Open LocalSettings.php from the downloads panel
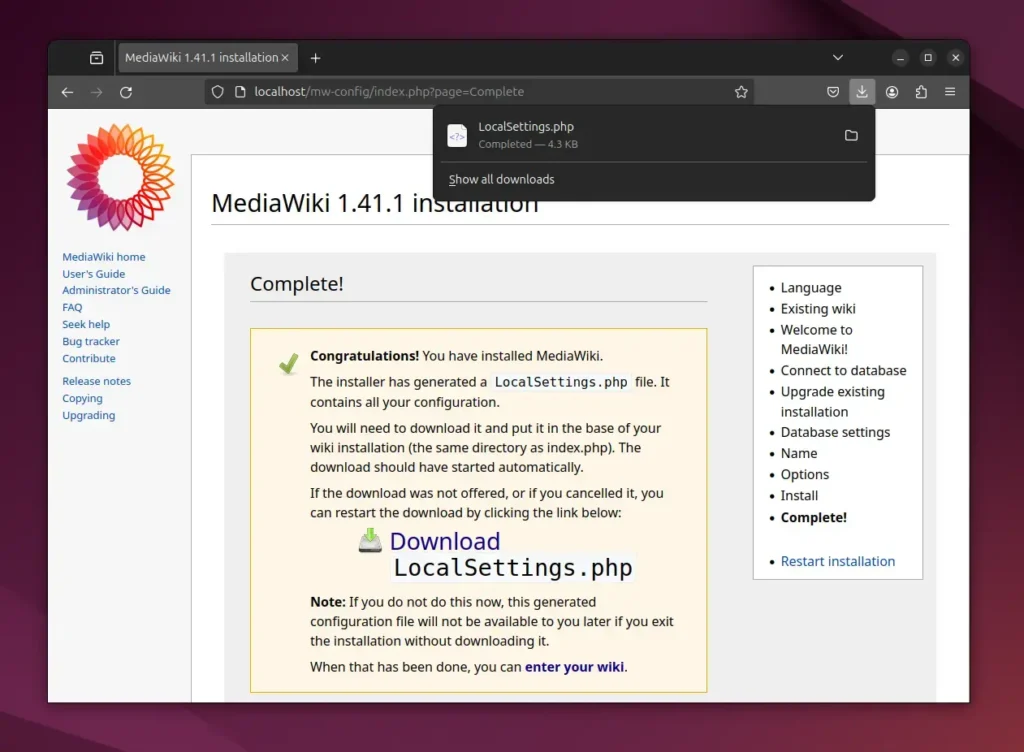Image resolution: width=1024 pixels, height=752 pixels. tap(637, 135)
